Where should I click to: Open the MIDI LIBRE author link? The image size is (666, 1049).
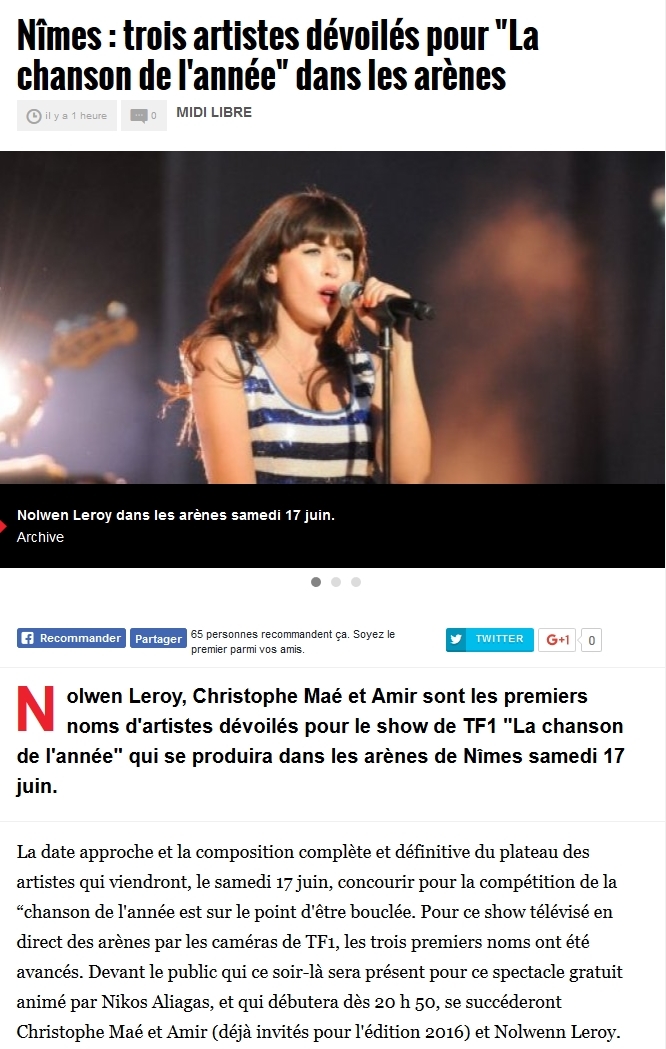214,112
